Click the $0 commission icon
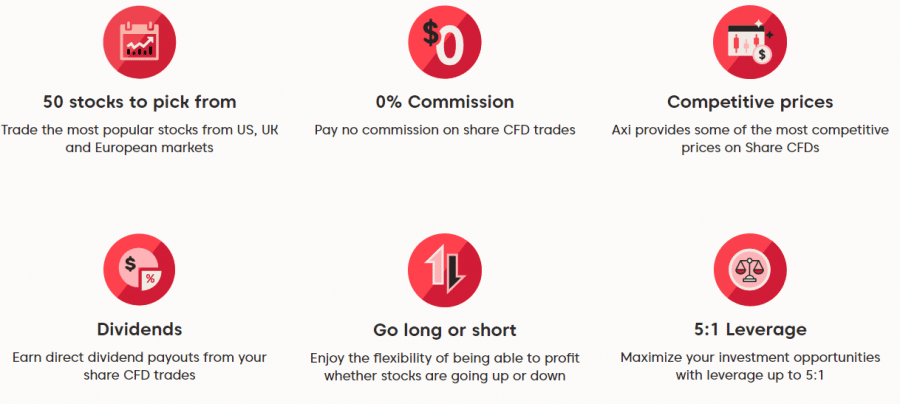900x404 pixels. [444, 43]
